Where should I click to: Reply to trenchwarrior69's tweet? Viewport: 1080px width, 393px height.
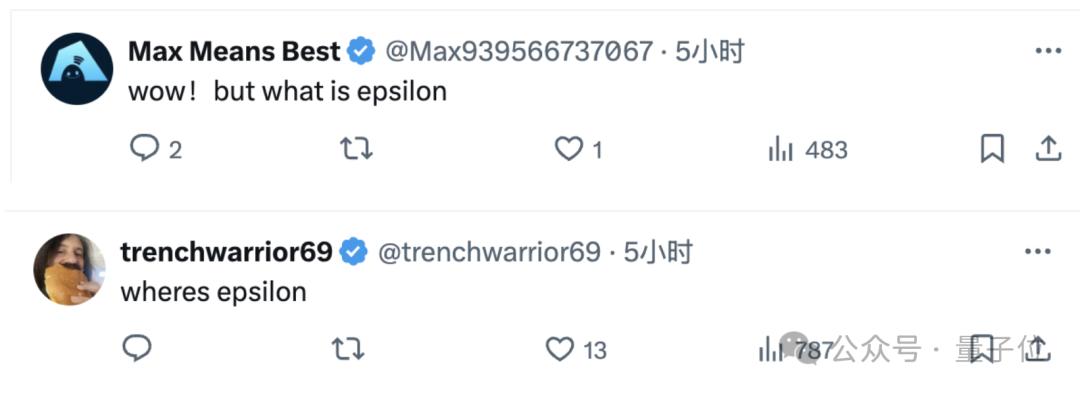coord(137,349)
